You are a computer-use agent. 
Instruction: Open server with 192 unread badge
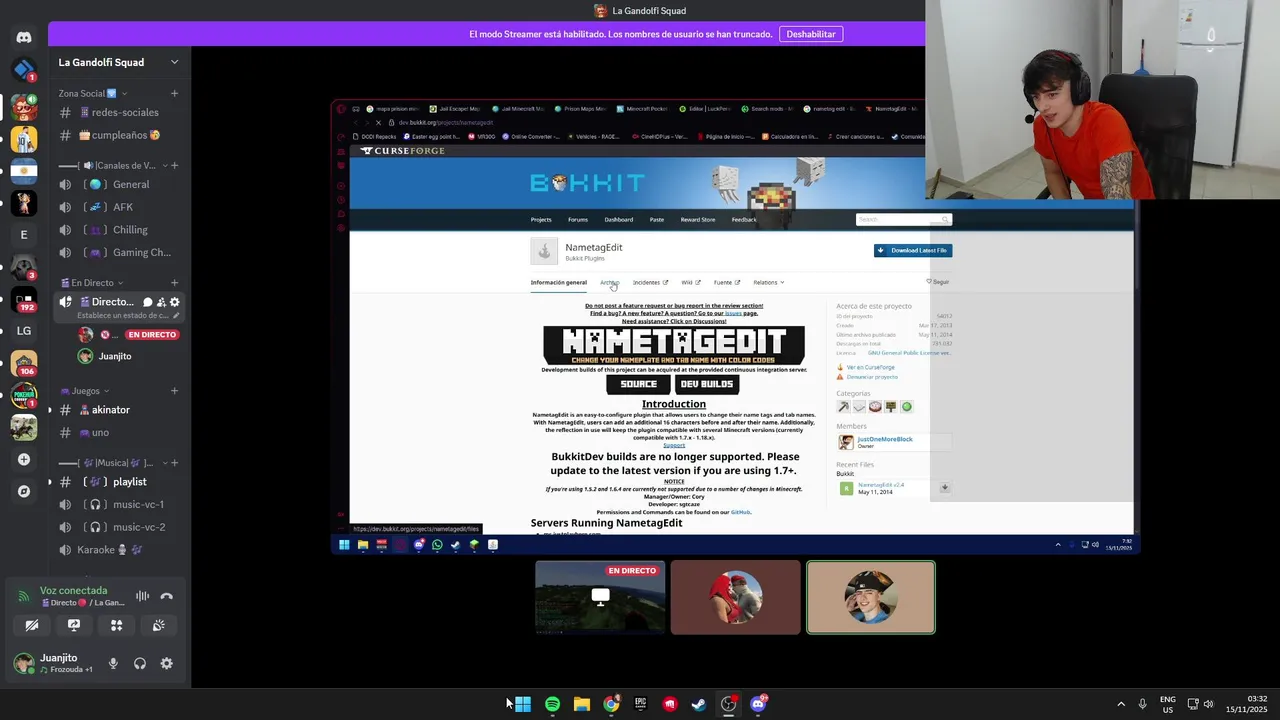click(x=24, y=299)
